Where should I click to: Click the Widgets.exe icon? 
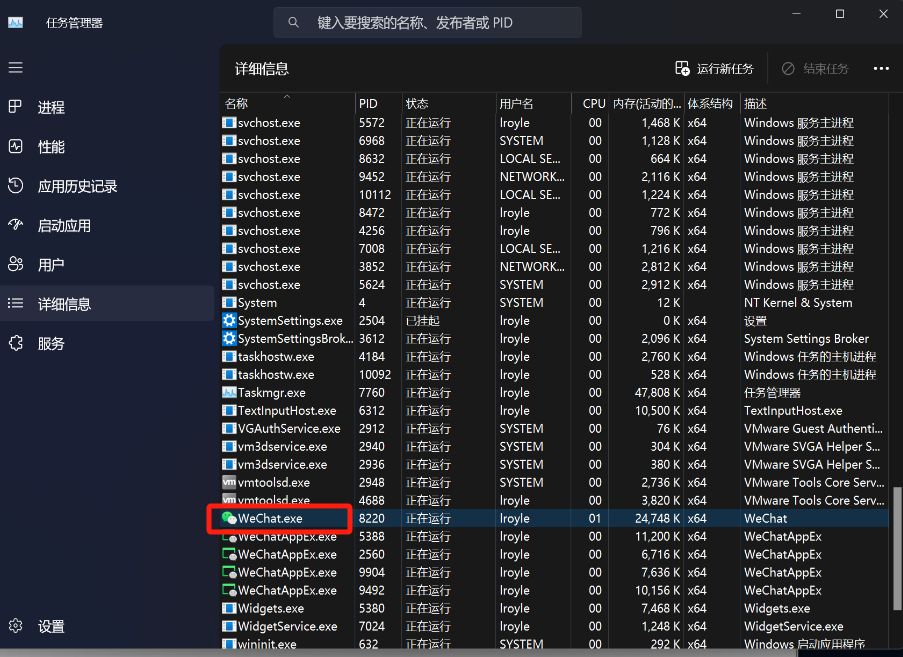tap(229, 608)
